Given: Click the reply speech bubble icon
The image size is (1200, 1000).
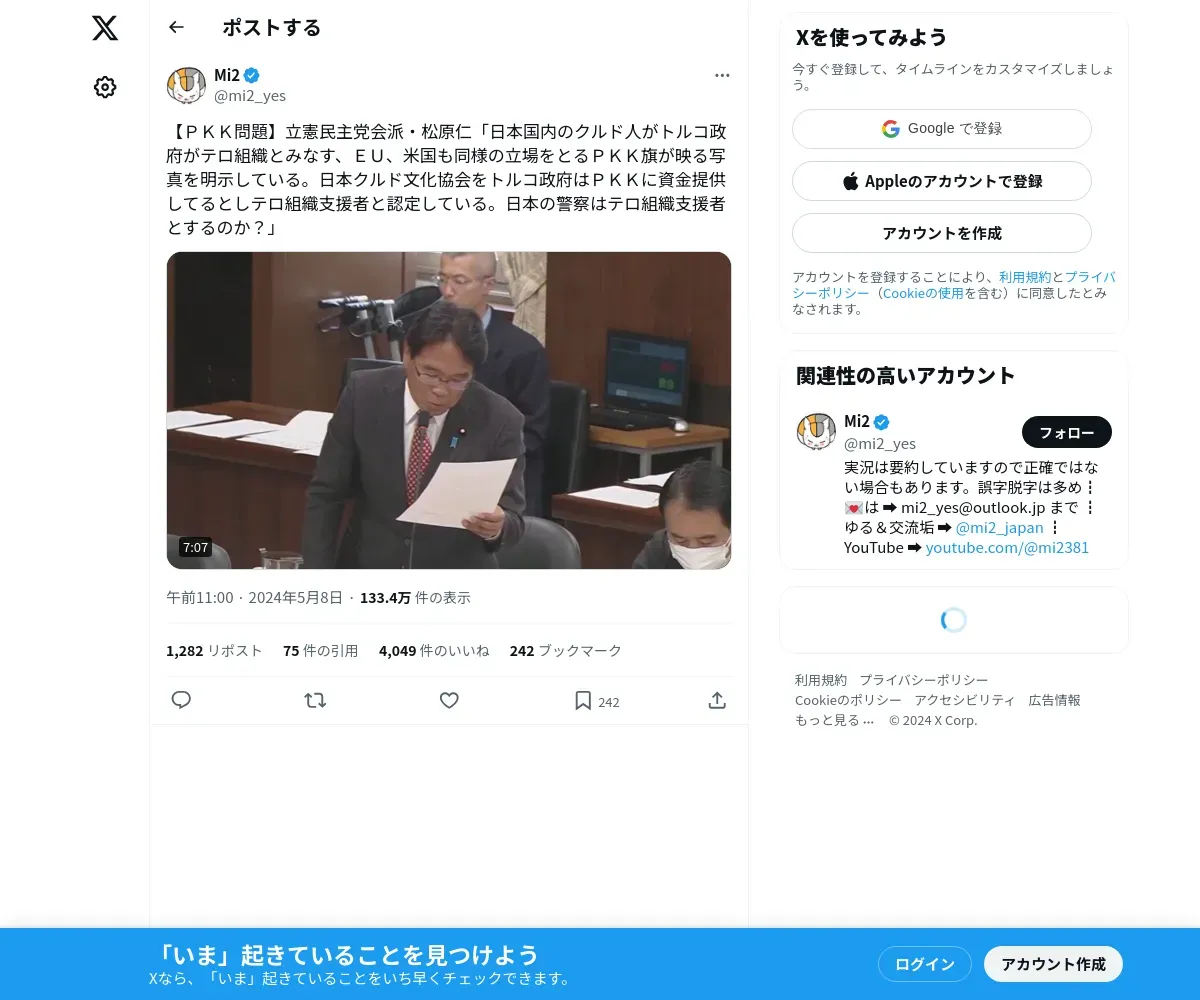Looking at the screenshot, I should [181, 700].
